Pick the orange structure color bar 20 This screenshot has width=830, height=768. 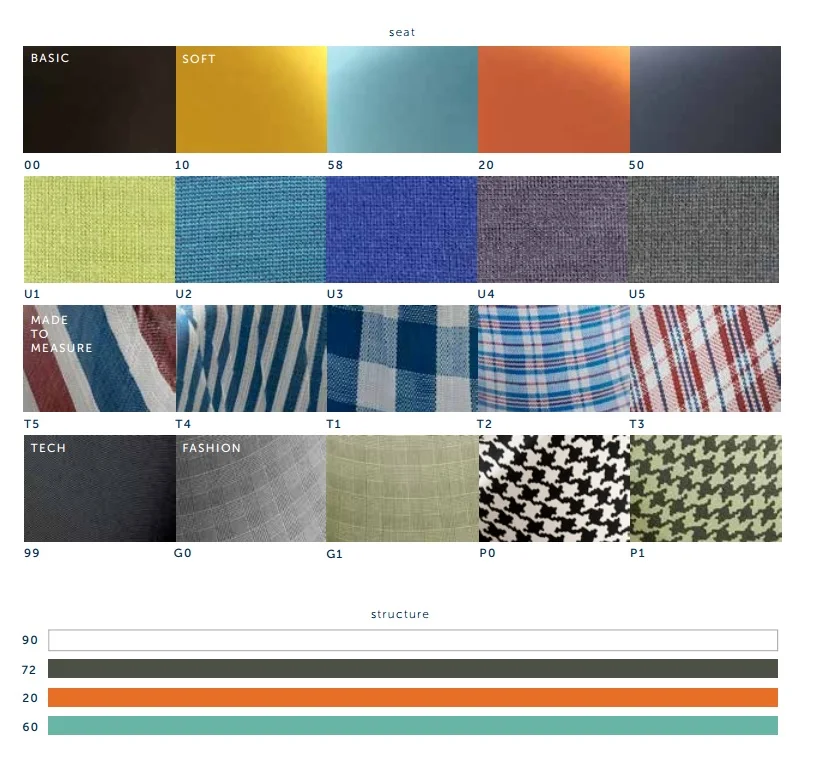tap(413, 698)
